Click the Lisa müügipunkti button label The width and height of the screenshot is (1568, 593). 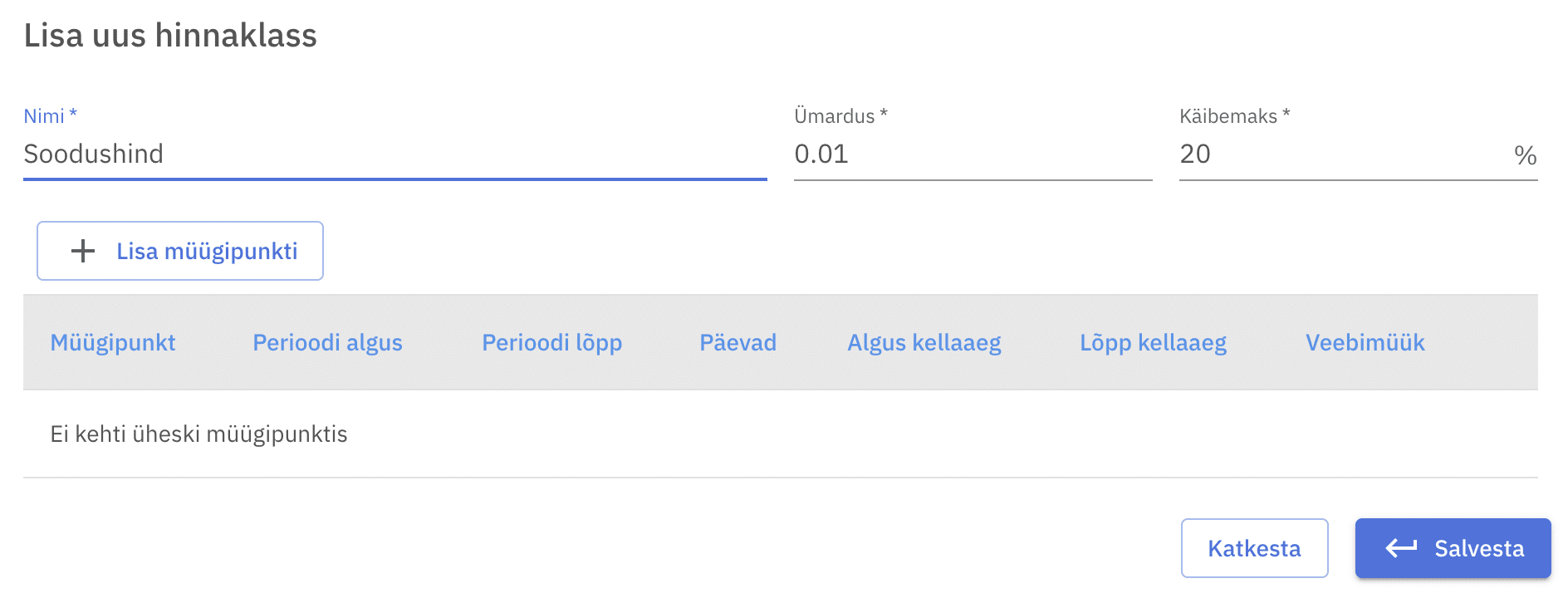click(207, 251)
